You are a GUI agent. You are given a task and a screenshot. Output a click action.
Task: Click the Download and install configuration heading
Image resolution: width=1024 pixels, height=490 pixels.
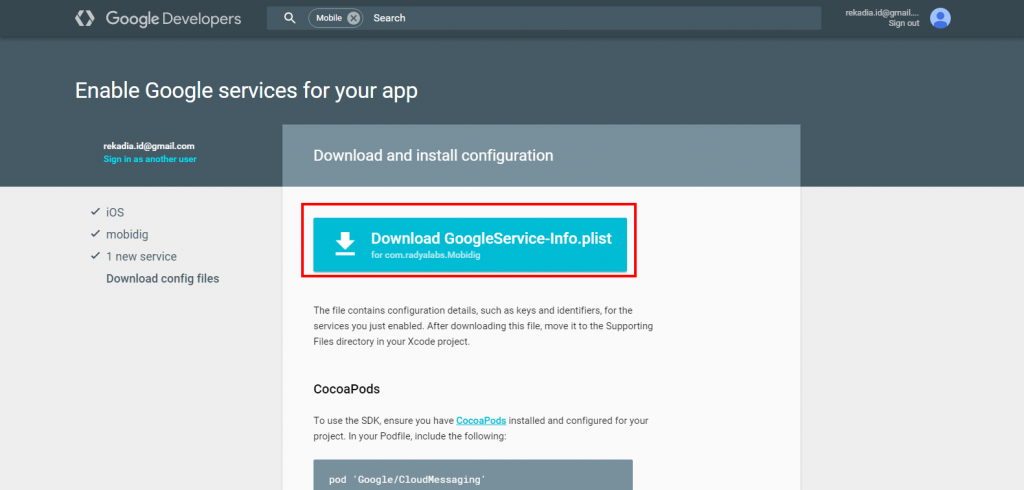[433, 155]
